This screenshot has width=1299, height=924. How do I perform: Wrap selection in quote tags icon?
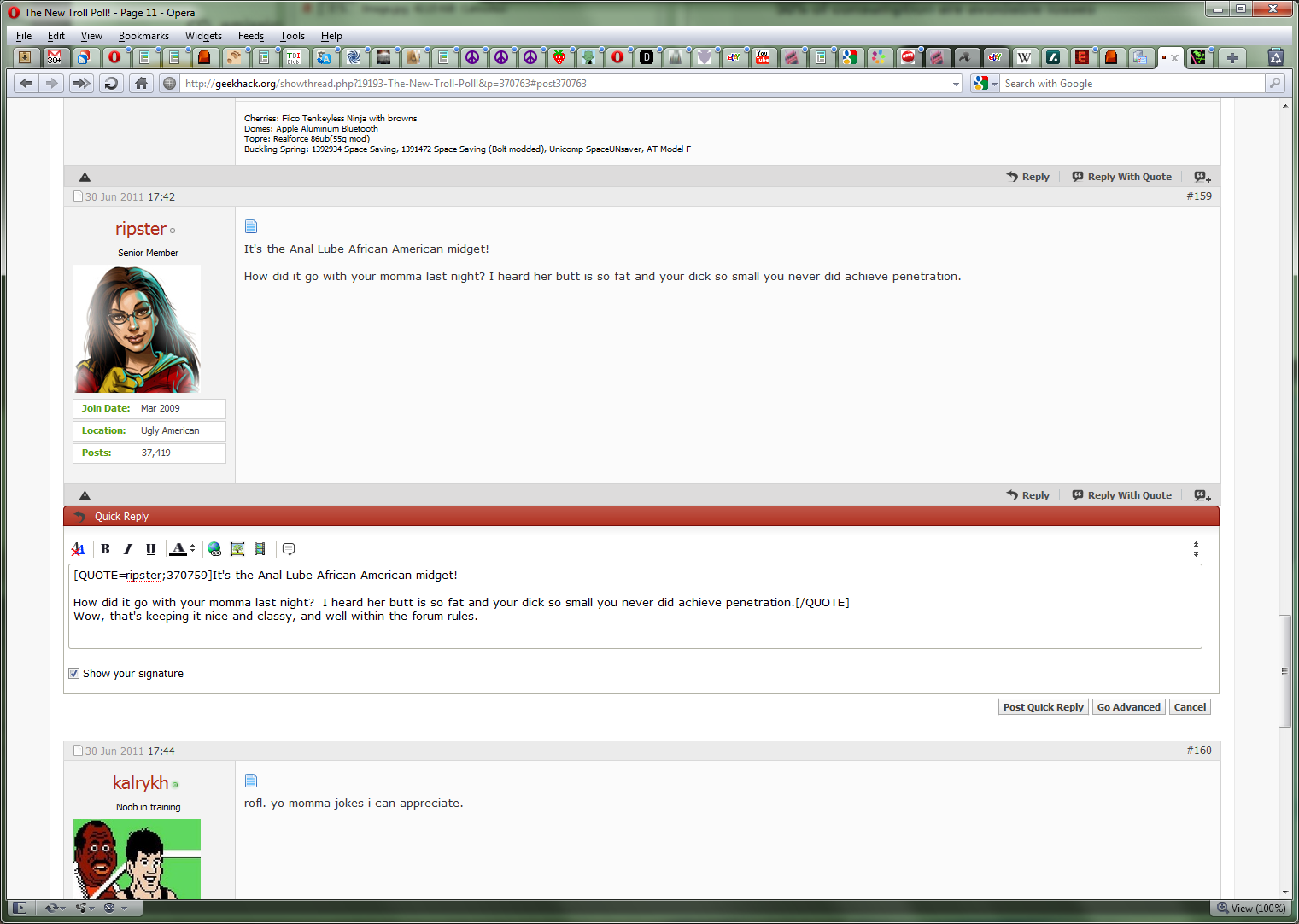pos(289,549)
